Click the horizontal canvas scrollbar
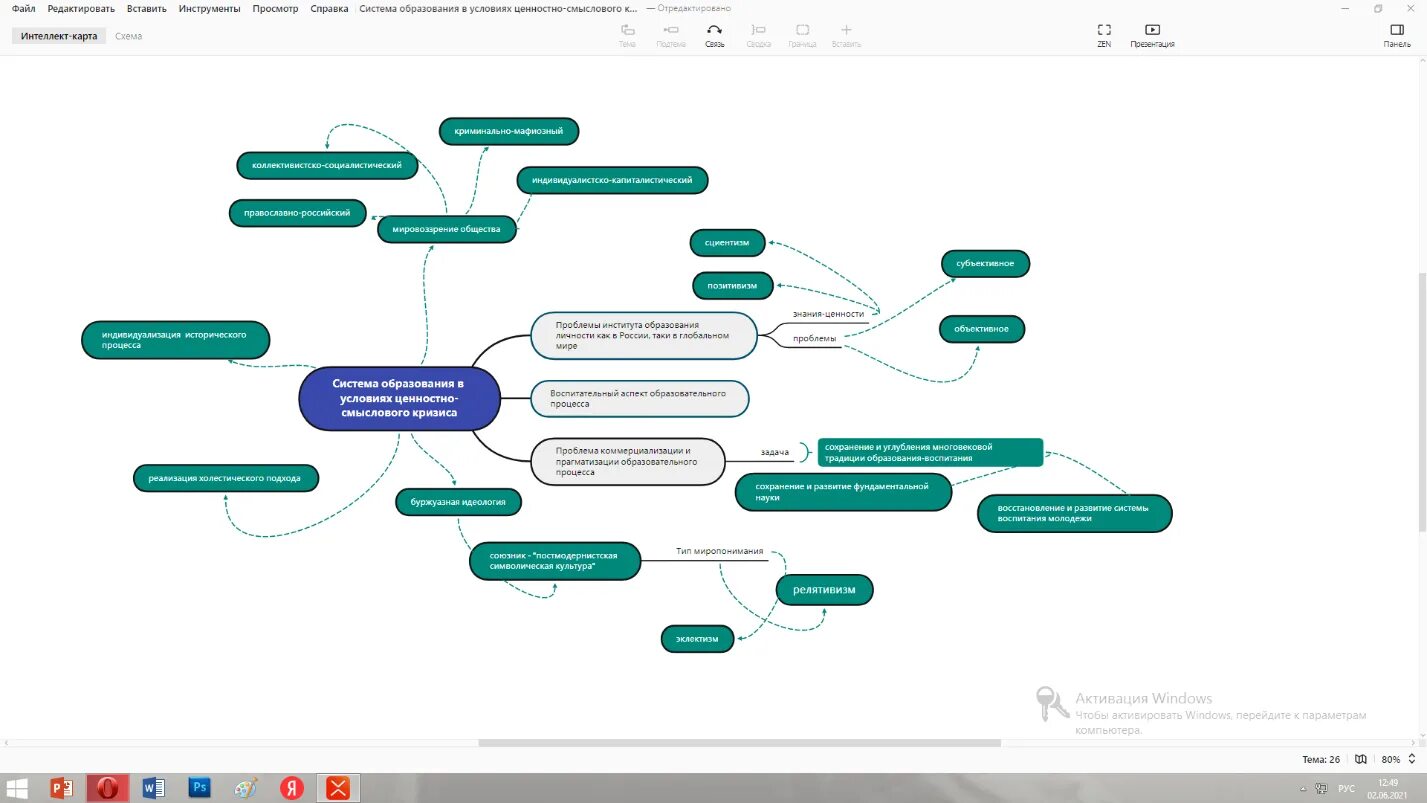Image resolution: width=1427 pixels, height=803 pixels. [x=739, y=743]
